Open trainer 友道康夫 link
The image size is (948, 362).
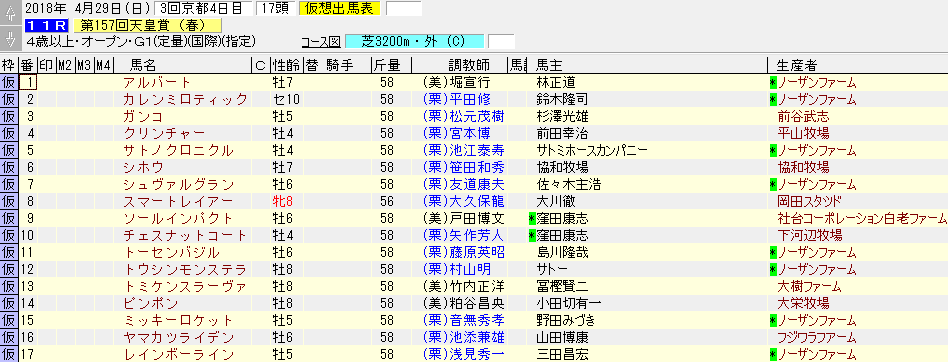[474, 184]
